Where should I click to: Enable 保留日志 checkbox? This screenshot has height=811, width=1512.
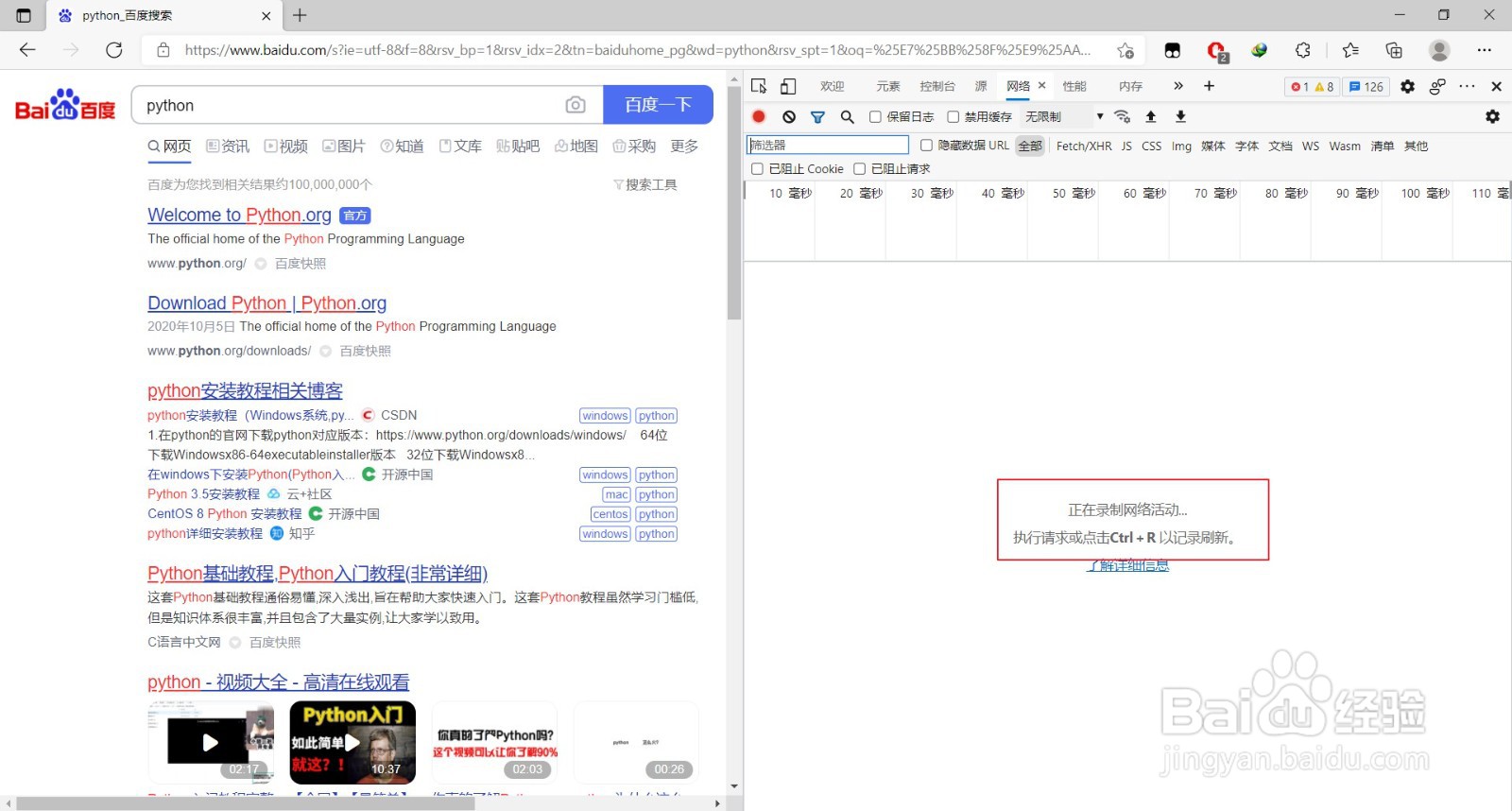tap(875, 117)
